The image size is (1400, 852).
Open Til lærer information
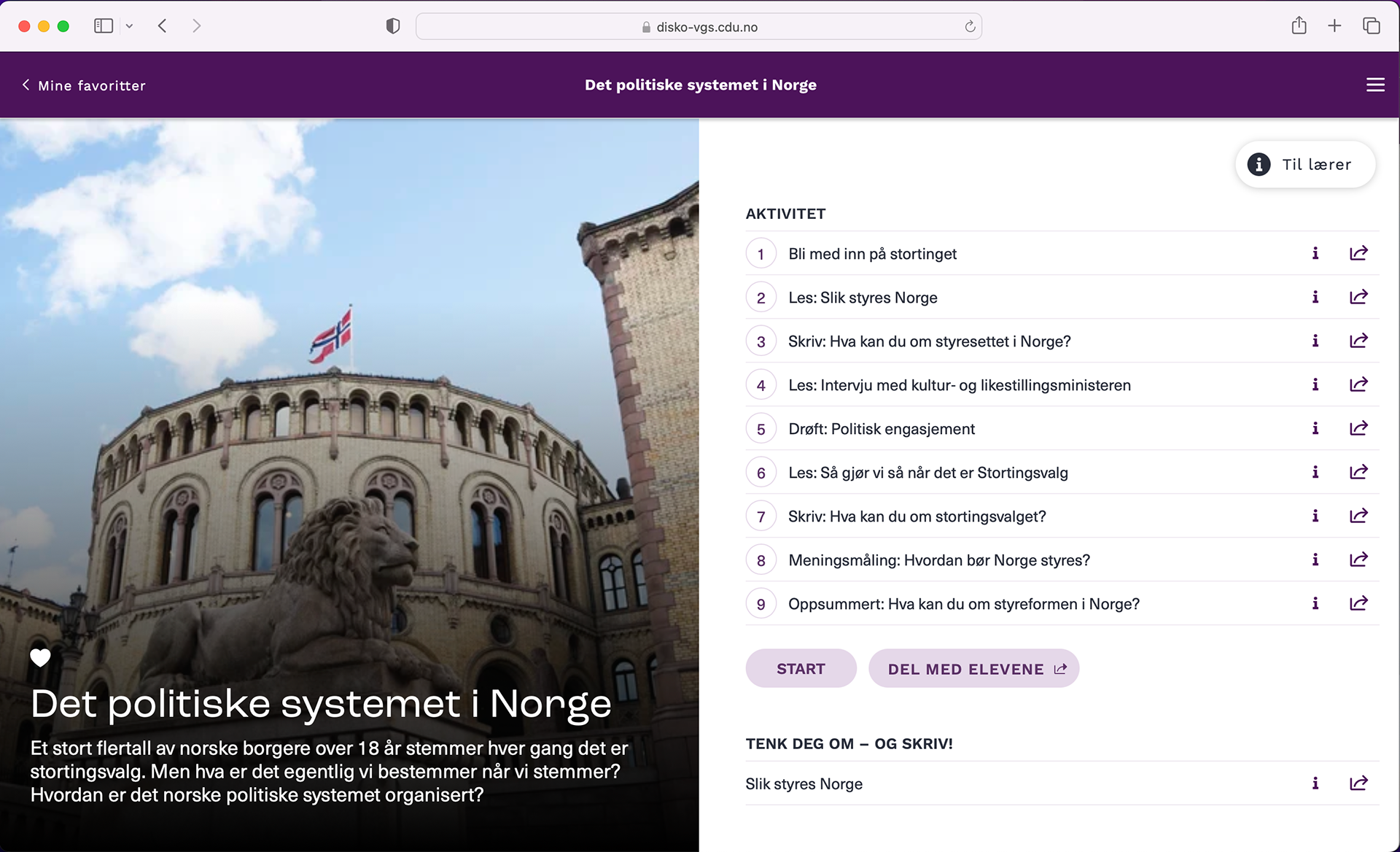tap(1305, 164)
